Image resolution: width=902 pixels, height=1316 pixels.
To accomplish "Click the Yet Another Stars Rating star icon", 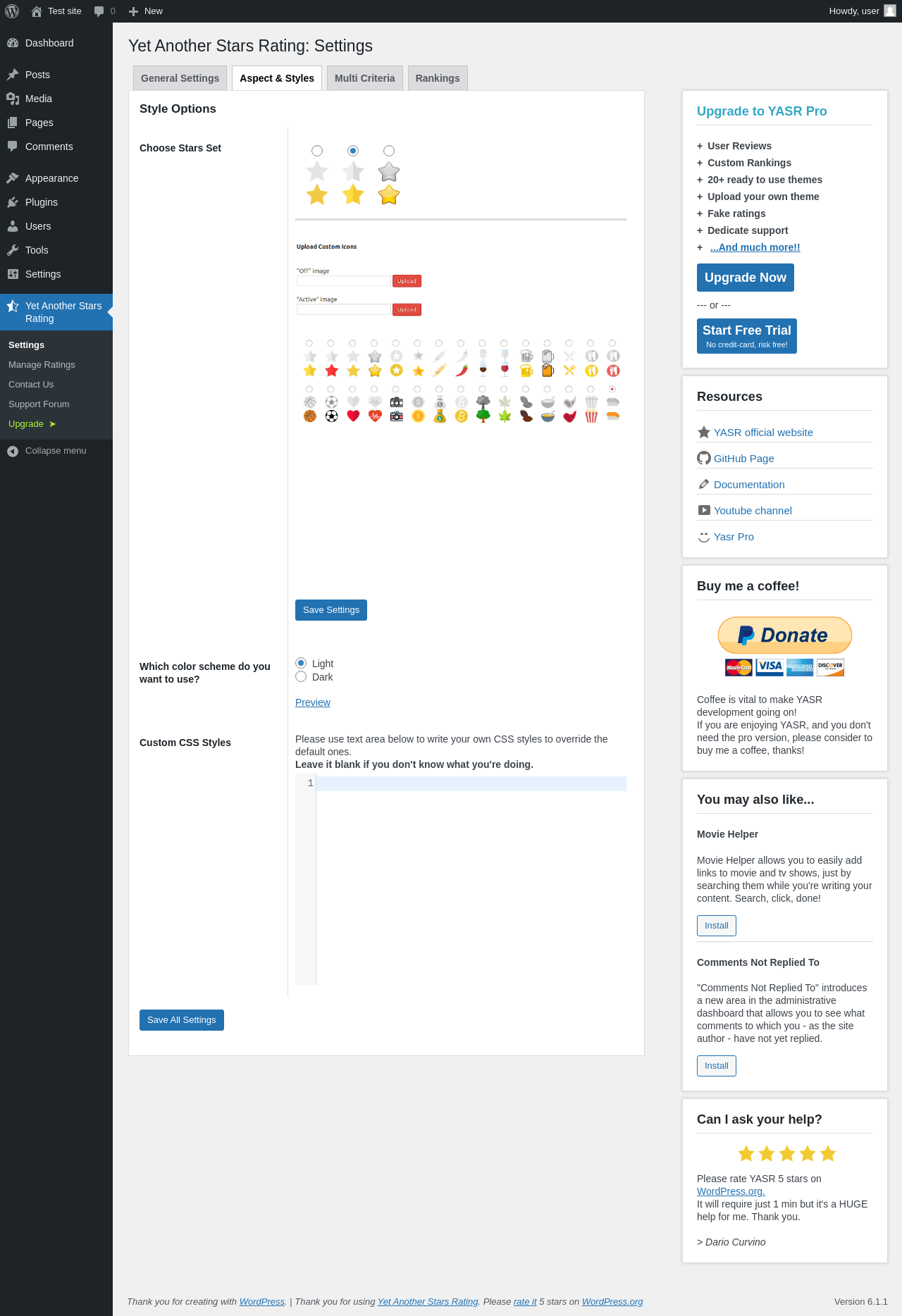I will pyautogui.click(x=13, y=306).
